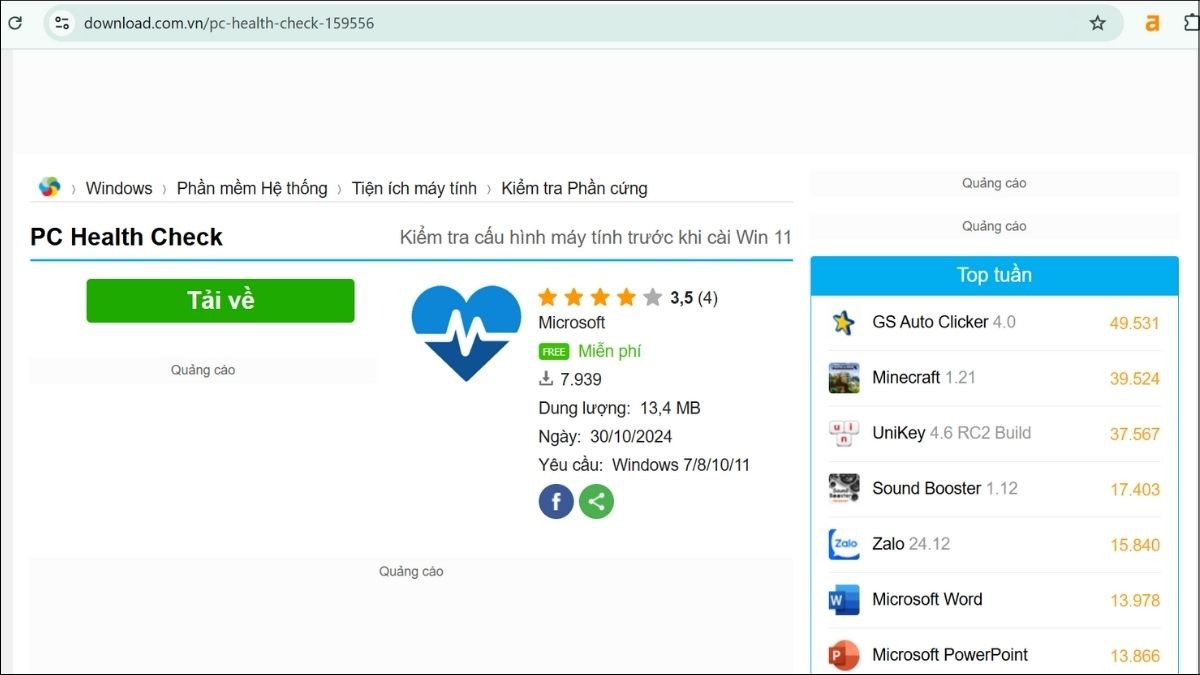Click the 17.403 download count

point(1134,489)
